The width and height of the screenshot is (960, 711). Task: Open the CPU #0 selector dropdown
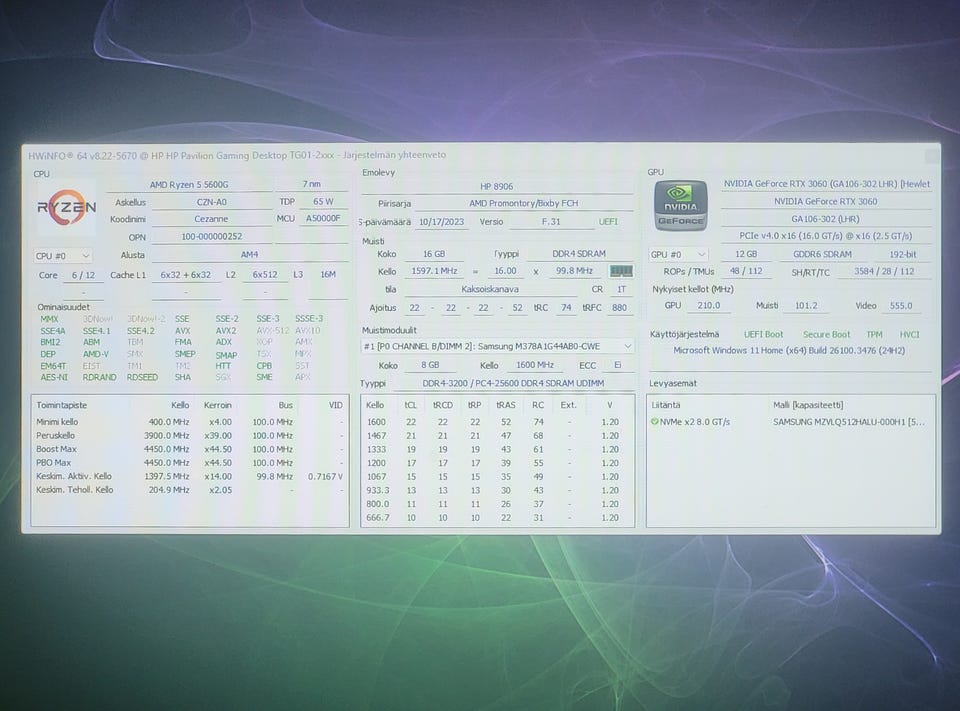coord(62,256)
